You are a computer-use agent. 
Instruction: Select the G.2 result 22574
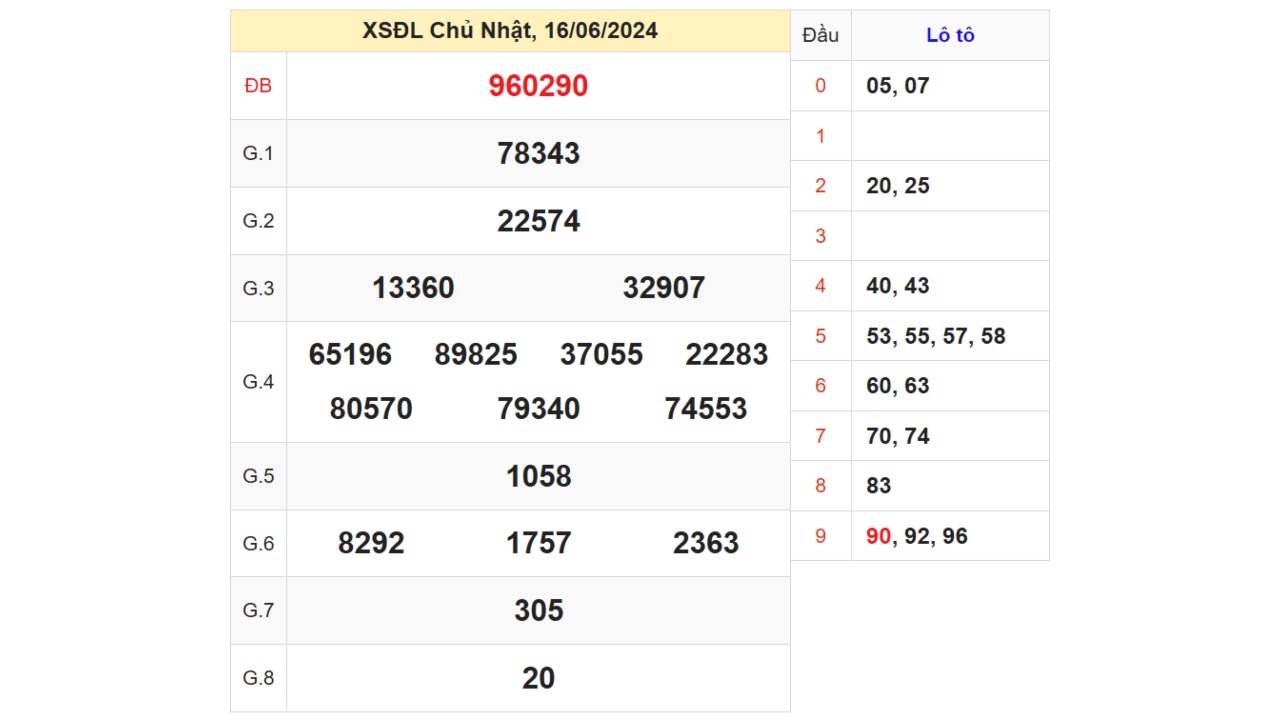538,221
